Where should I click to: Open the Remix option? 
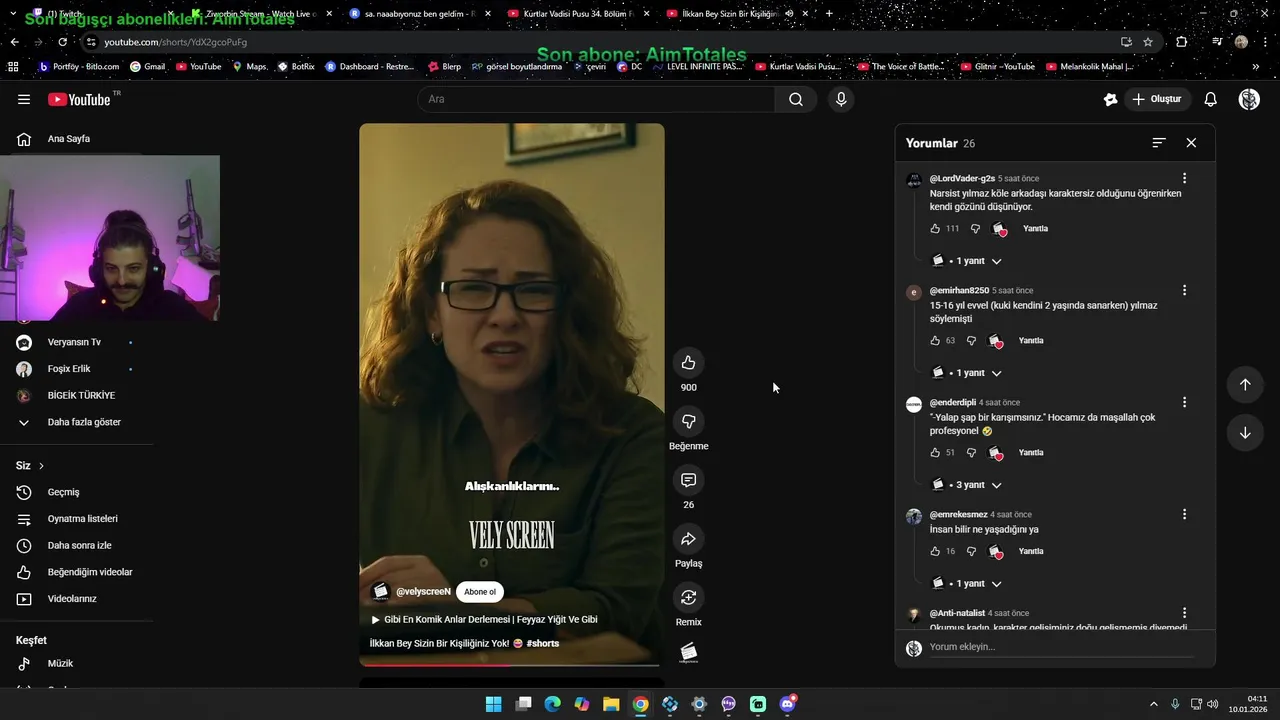(x=688, y=598)
